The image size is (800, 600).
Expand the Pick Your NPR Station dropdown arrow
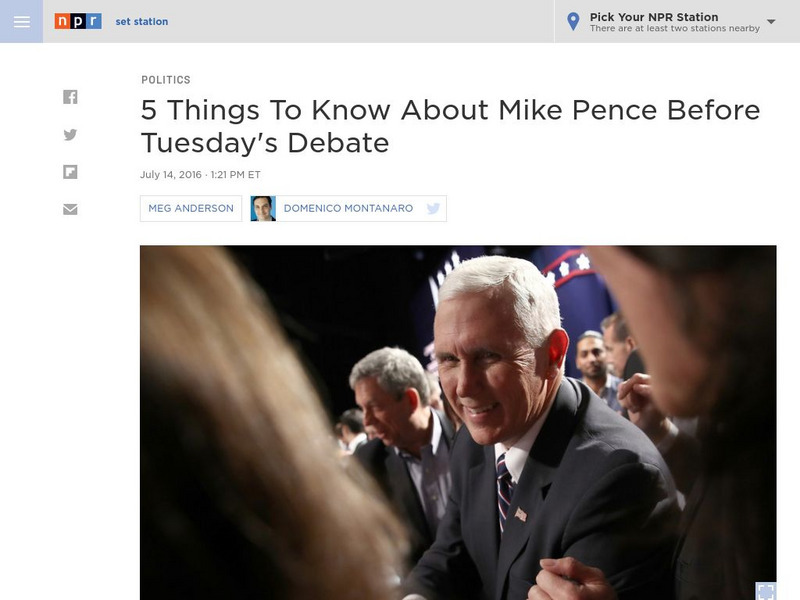pyautogui.click(x=771, y=21)
